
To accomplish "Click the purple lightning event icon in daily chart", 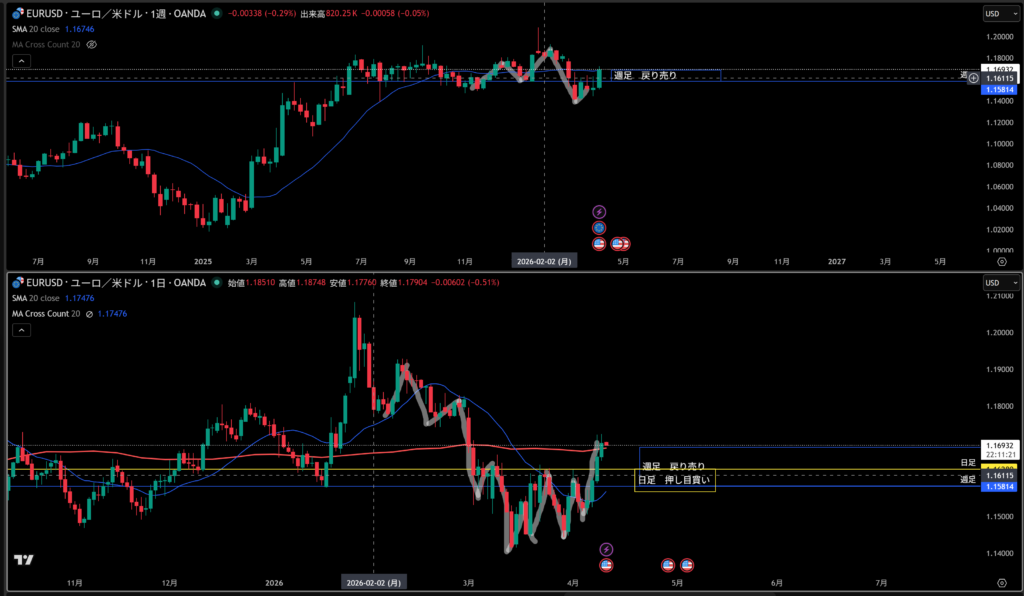I will coord(605,549).
